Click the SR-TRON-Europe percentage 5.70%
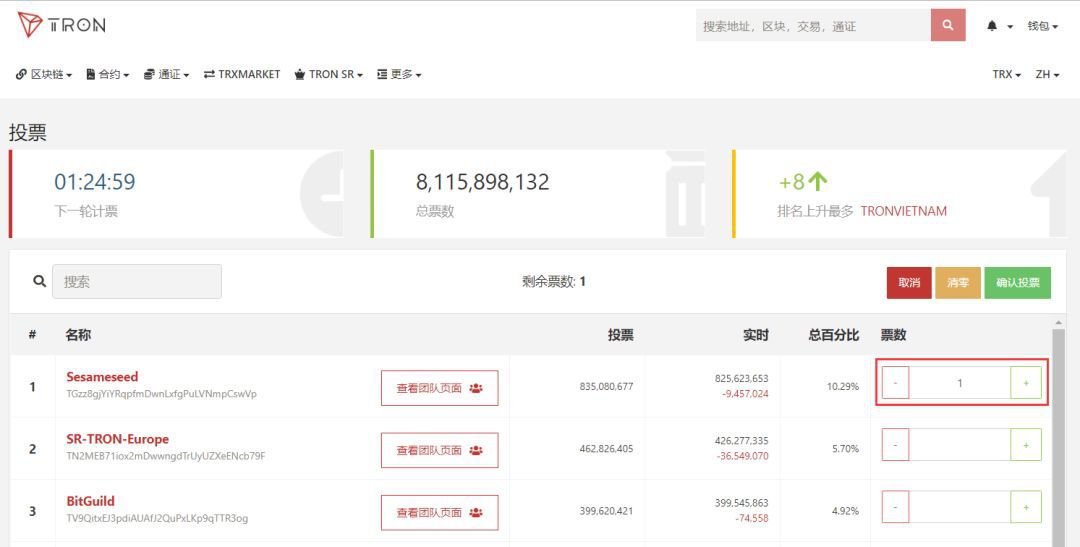1080x547 pixels. 845,448
